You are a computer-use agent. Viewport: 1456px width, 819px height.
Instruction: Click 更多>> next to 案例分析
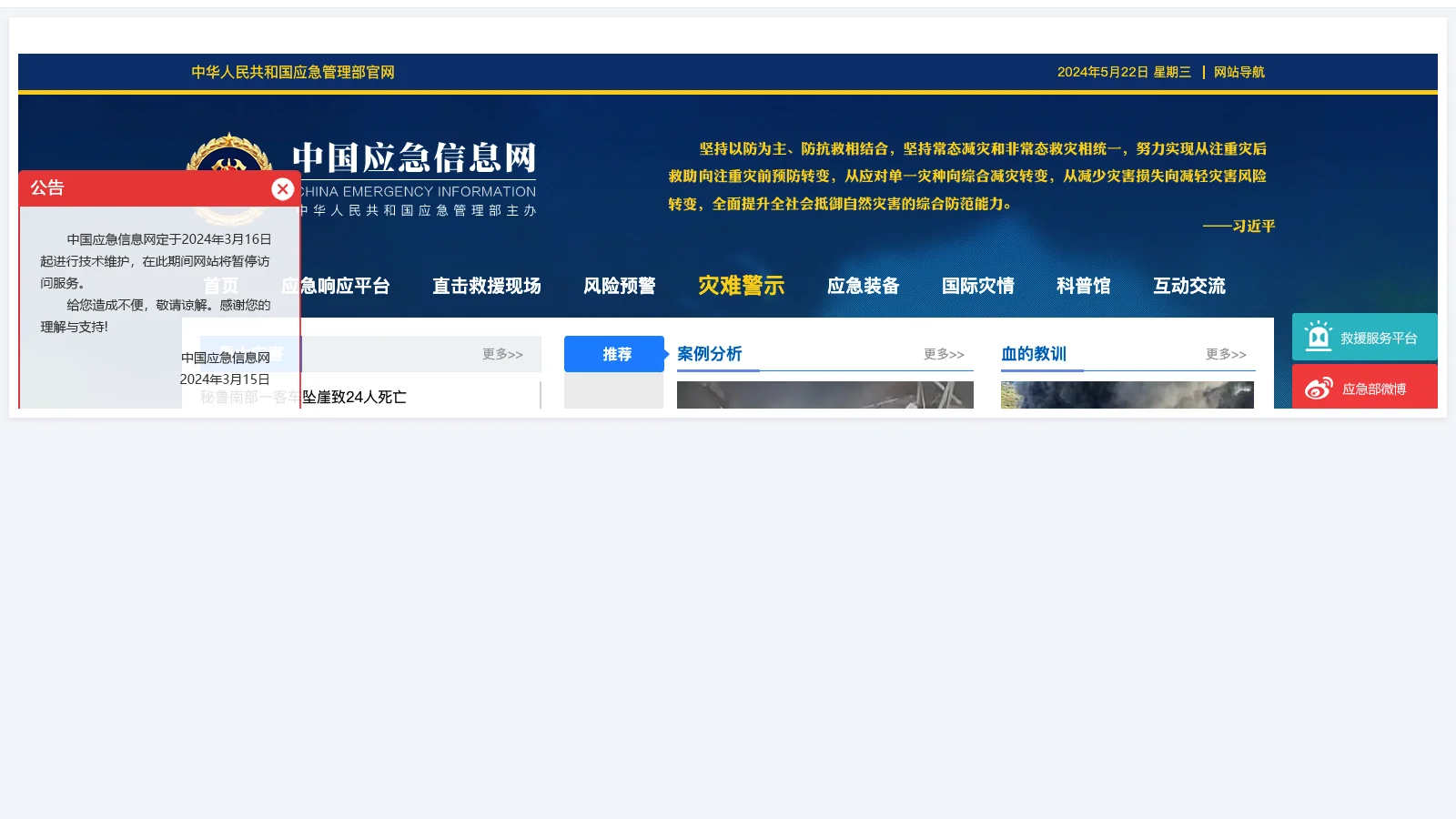point(944,354)
